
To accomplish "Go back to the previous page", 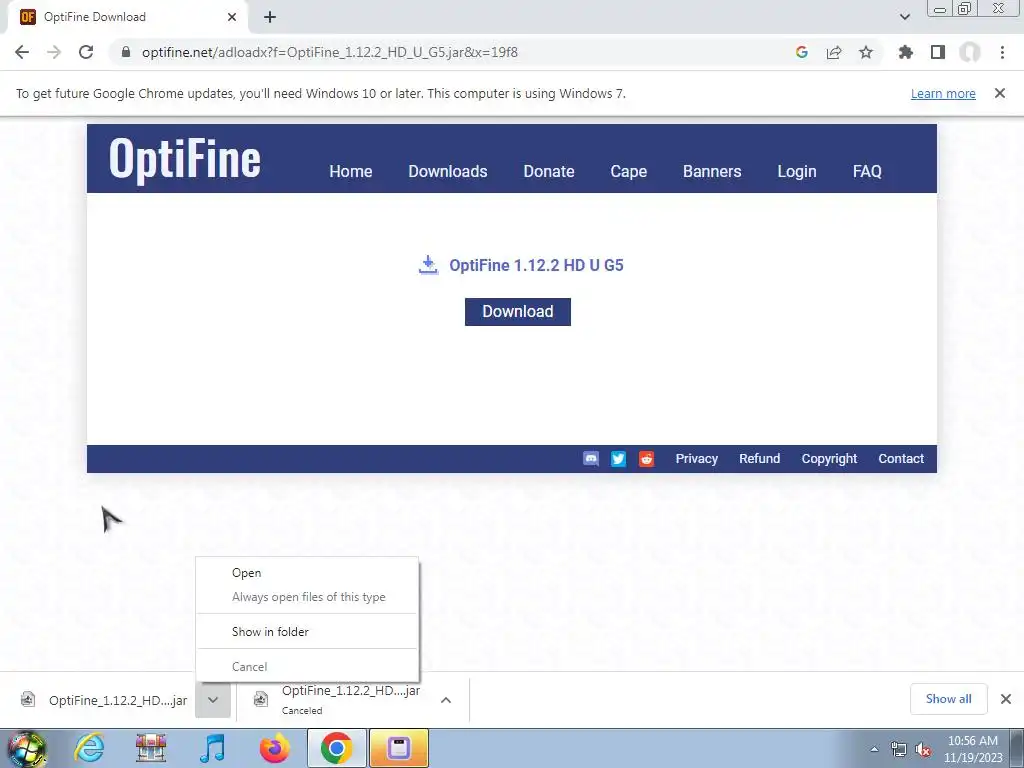I will tap(22, 52).
